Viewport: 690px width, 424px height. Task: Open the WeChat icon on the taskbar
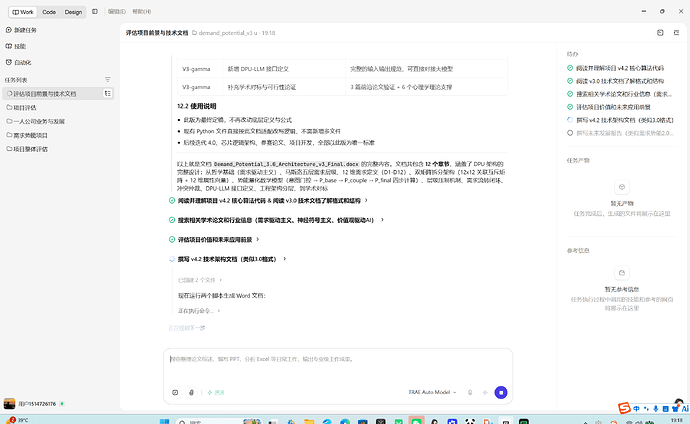416,421
